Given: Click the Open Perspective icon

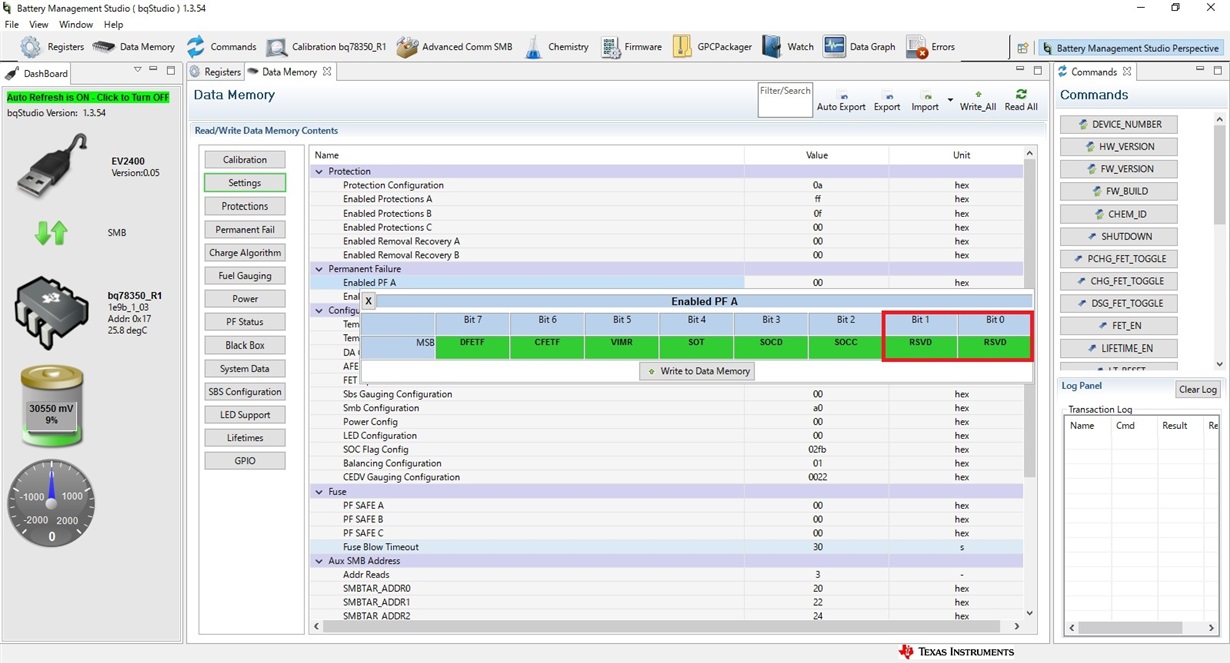Looking at the screenshot, I should pyautogui.click(x=1022, y=48).
